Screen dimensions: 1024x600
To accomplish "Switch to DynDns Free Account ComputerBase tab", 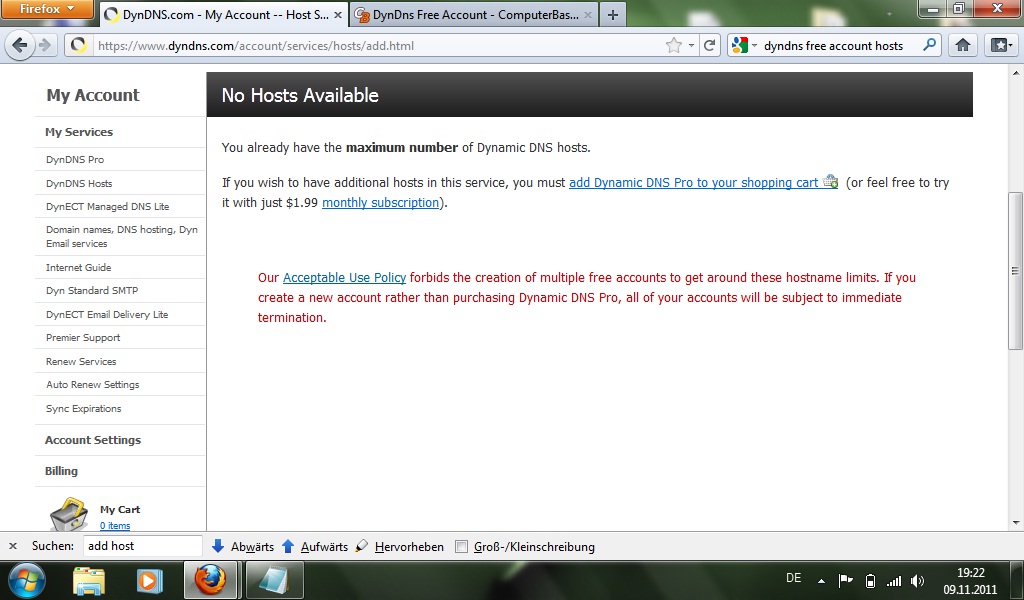I will click(474, 14).
